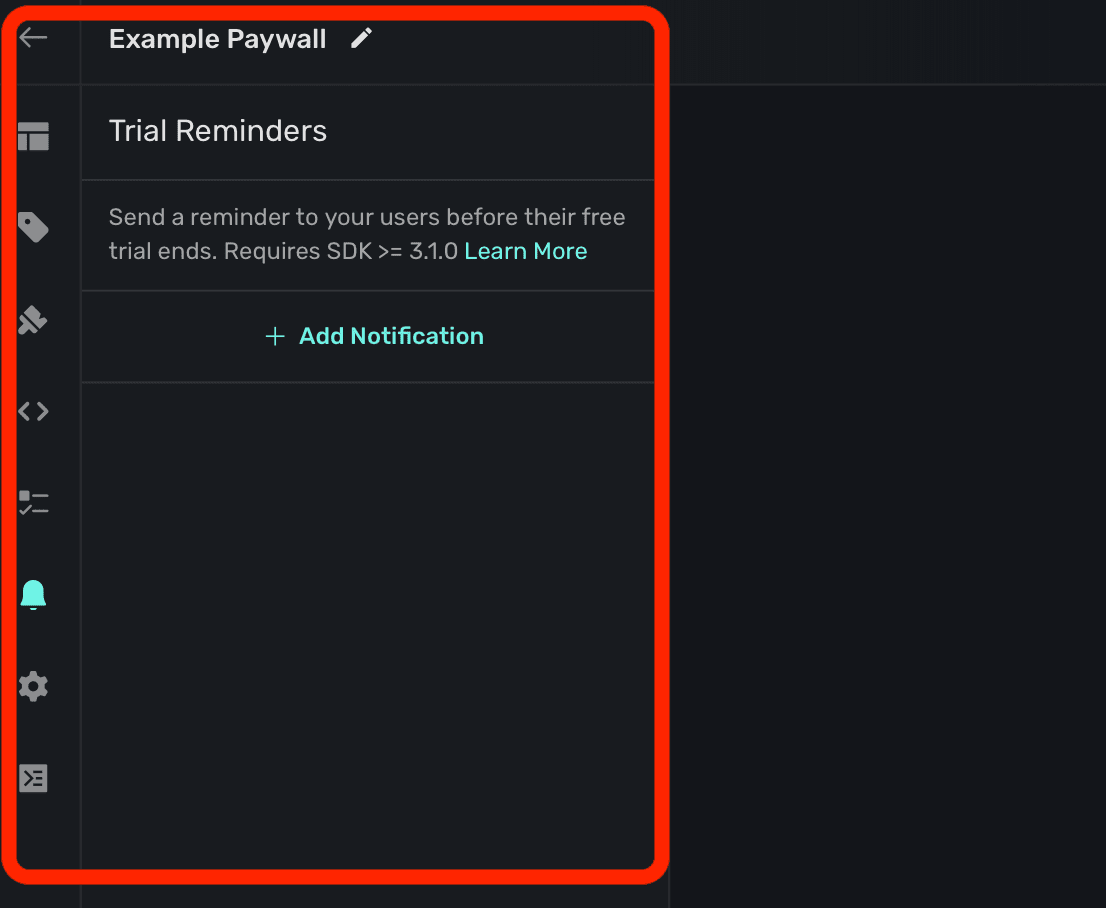Open the layout templates sidebar panel

coord(33,136)
